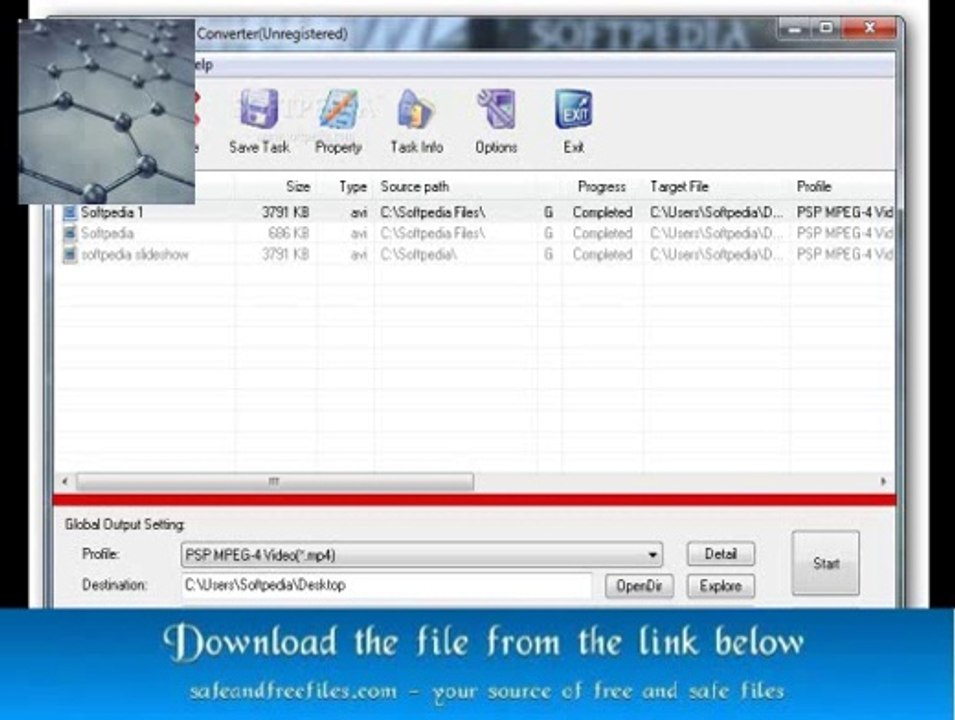Image resolution: width=955 pixels, height=720 pixels.
Task: Click the Explore button
Action: pyautogui.click(x=721, y=586)
